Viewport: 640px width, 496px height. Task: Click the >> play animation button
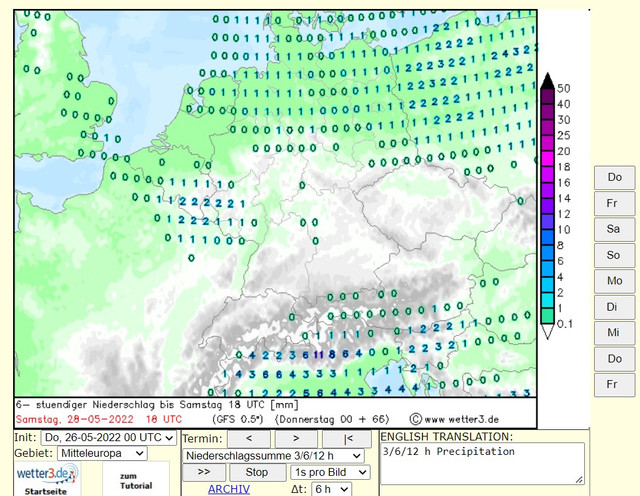point(204,472)
